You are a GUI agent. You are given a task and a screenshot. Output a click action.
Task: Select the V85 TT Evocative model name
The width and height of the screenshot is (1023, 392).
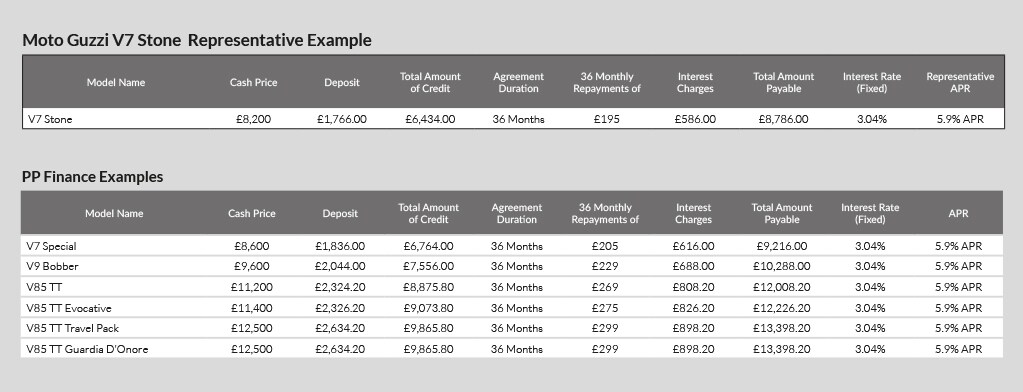69,308
